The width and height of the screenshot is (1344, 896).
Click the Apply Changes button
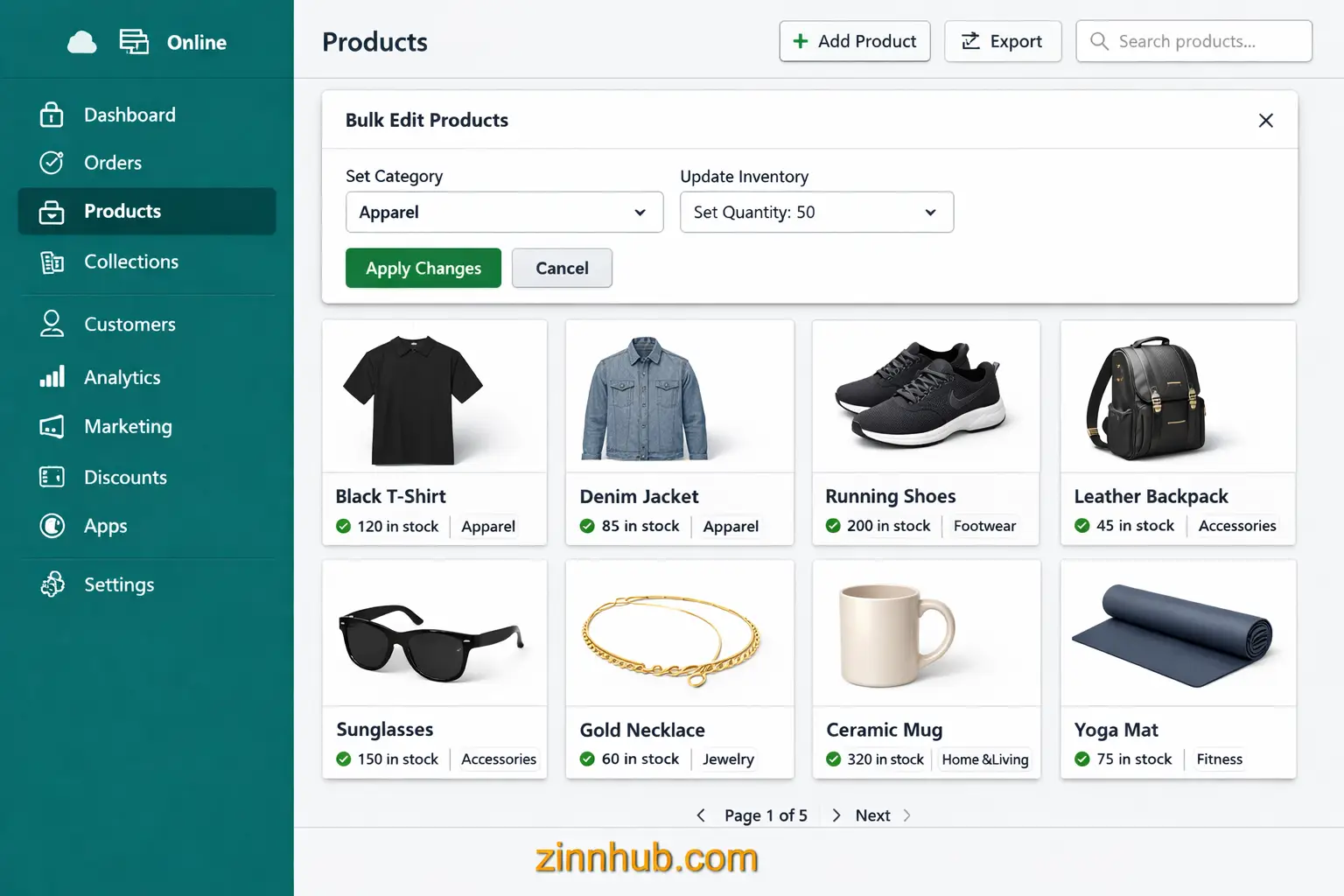423,268
